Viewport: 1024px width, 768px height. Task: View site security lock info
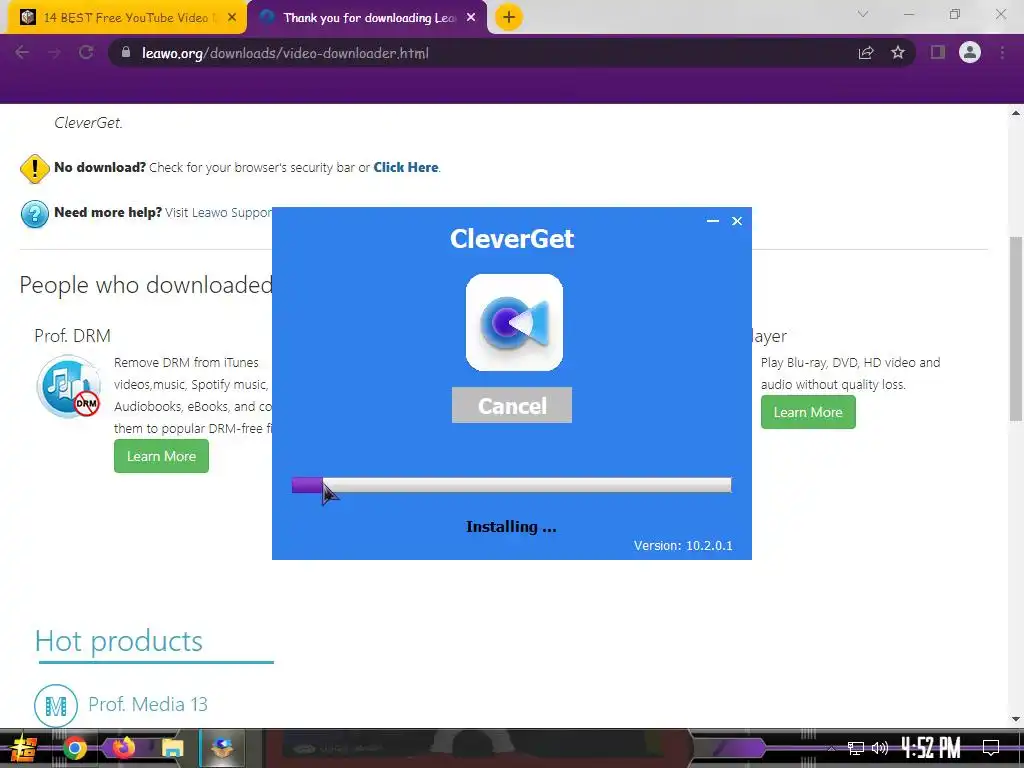pyautogui.click(x=126, y=52)
